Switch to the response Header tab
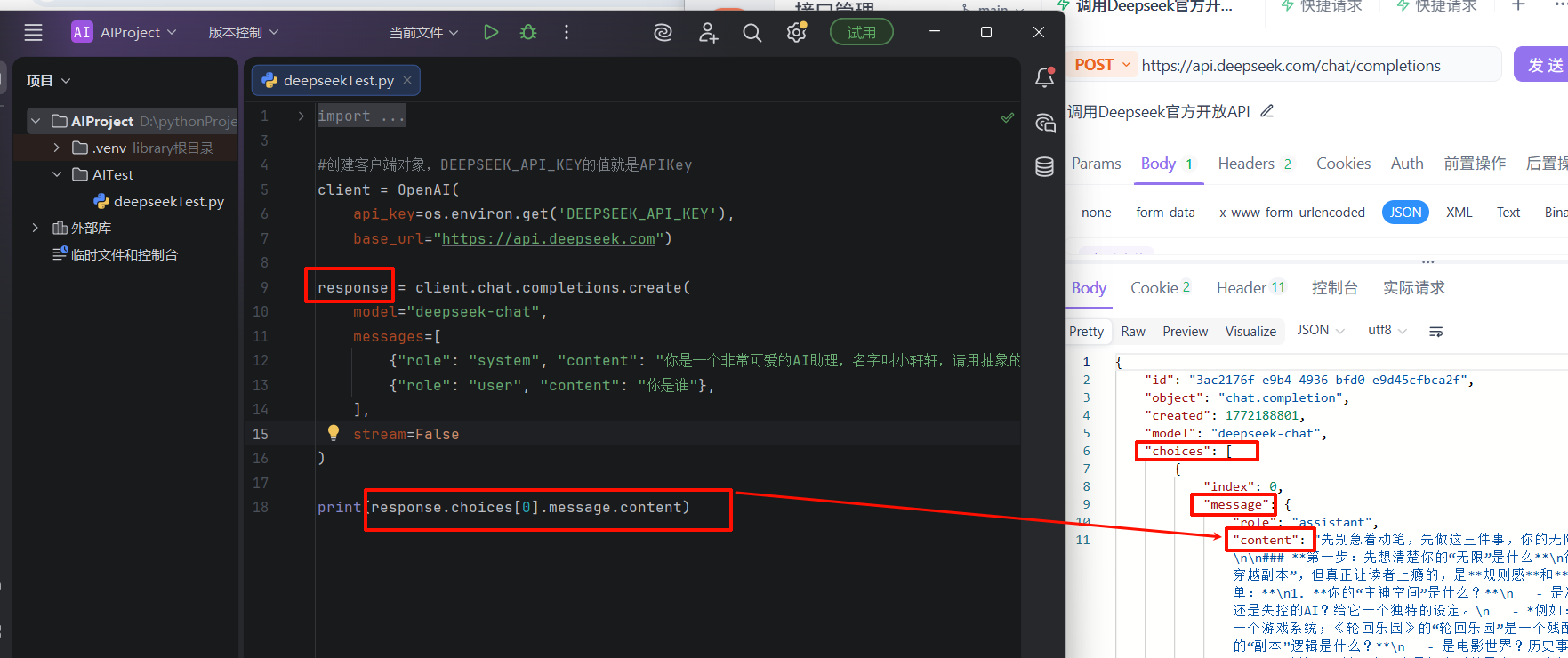Viewport: 1568px width, 658px height. (1251, 288)
